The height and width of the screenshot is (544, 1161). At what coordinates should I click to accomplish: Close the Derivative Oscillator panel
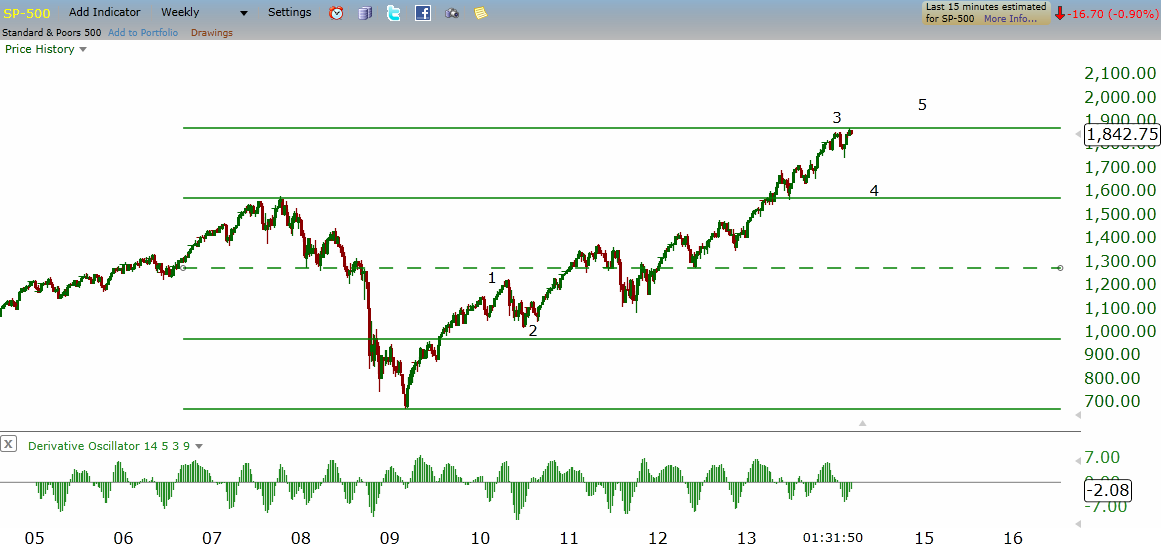[x=9, y=444]
